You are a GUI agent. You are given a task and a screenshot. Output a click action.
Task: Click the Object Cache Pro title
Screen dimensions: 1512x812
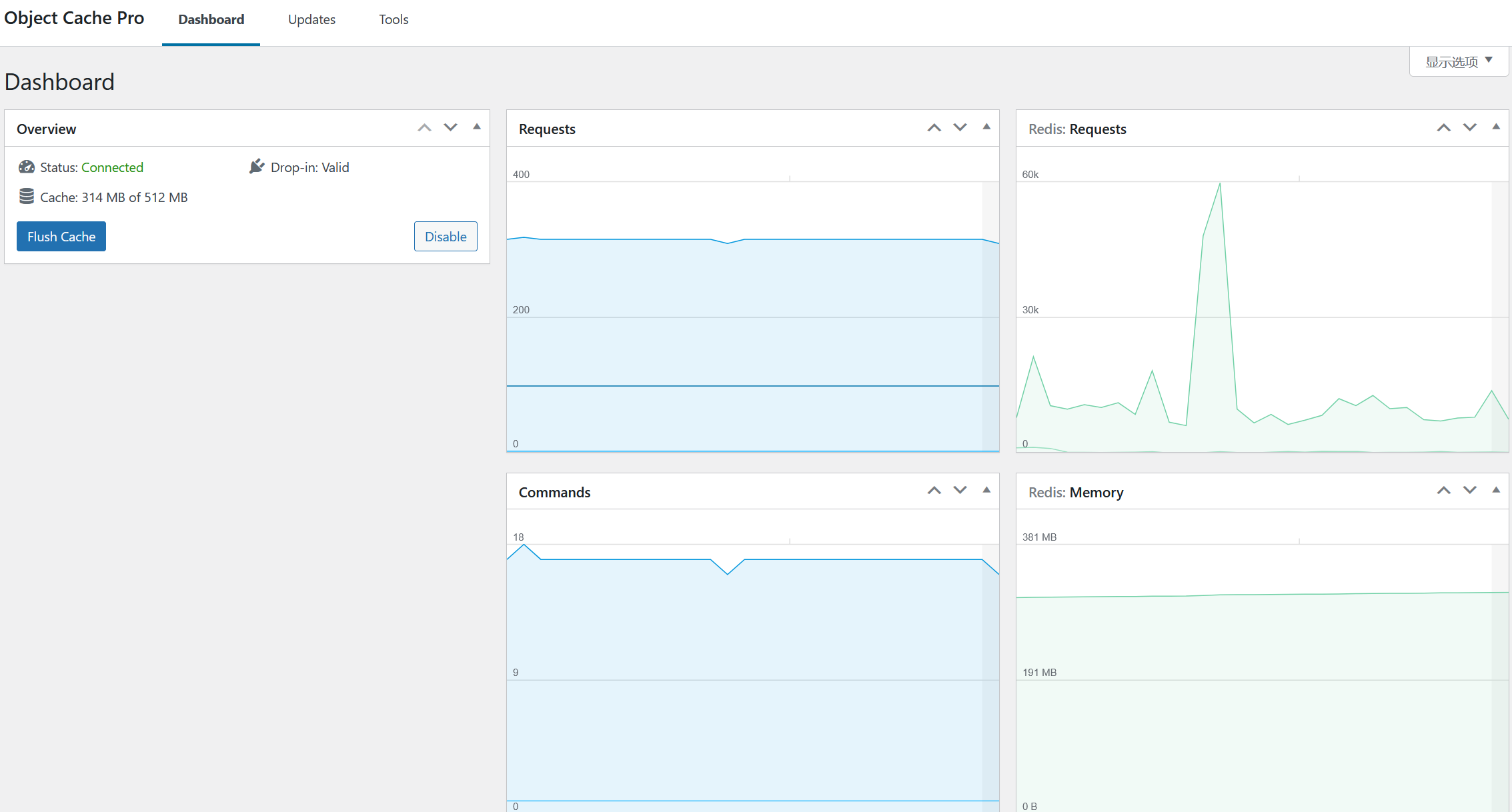[x=74, y=18]
